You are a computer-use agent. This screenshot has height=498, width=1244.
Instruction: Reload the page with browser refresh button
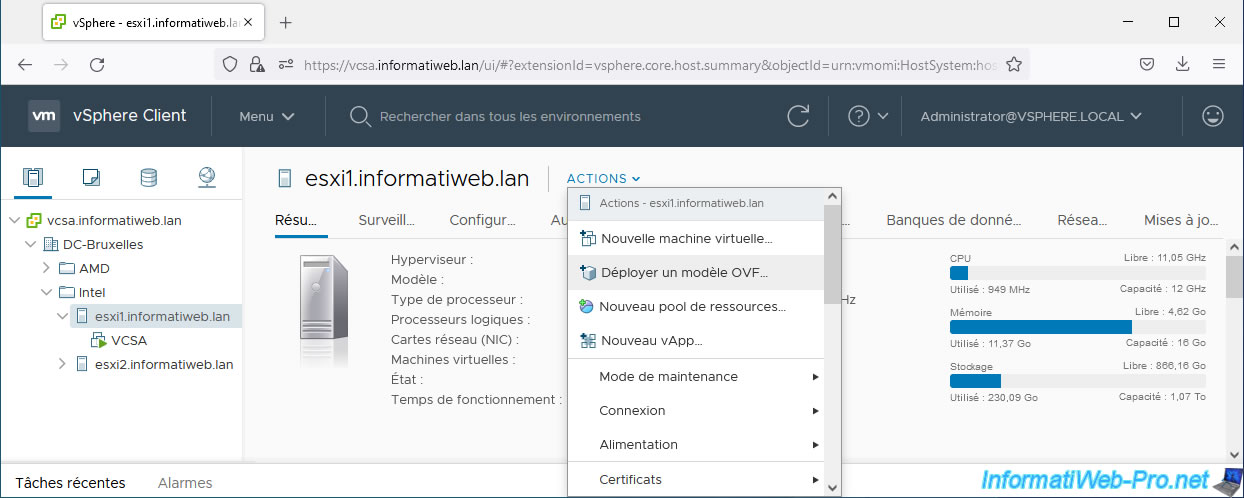pyautogui.click(x=97, y=64)
